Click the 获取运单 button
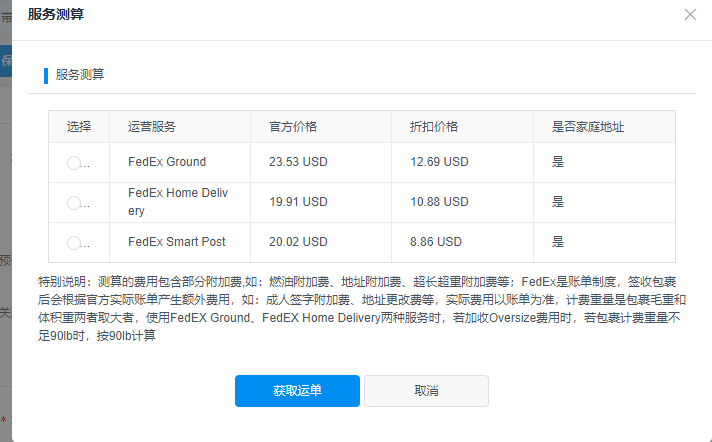Screen dimensions: 712x442 pyautogui.click(x=297, y=391)
